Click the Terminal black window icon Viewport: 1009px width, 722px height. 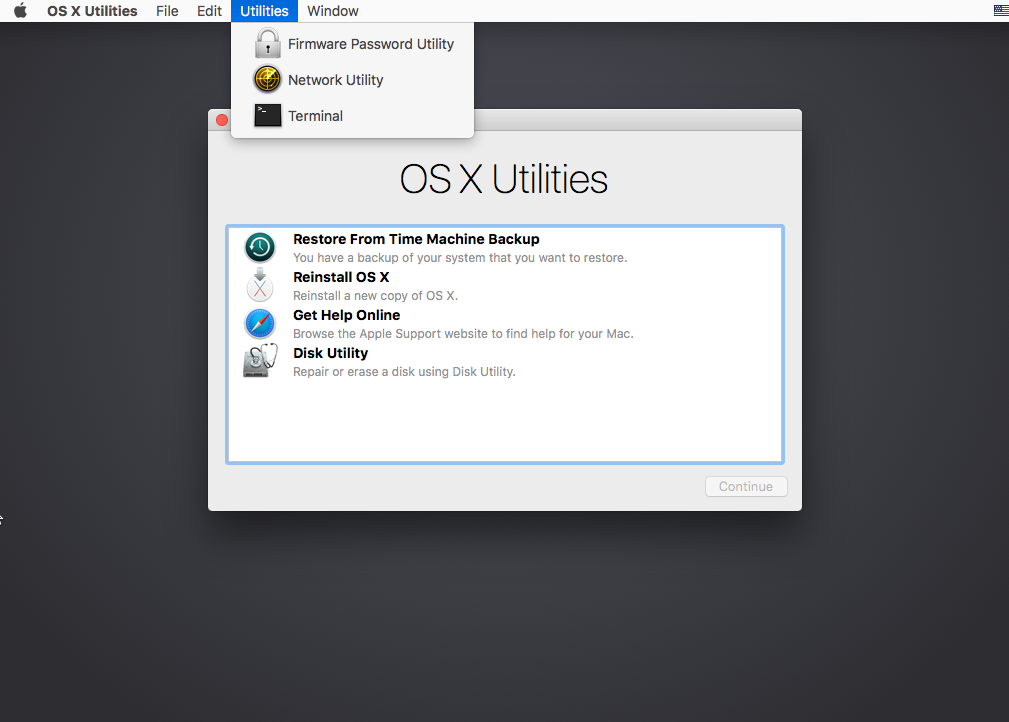[x=268, y=116]
